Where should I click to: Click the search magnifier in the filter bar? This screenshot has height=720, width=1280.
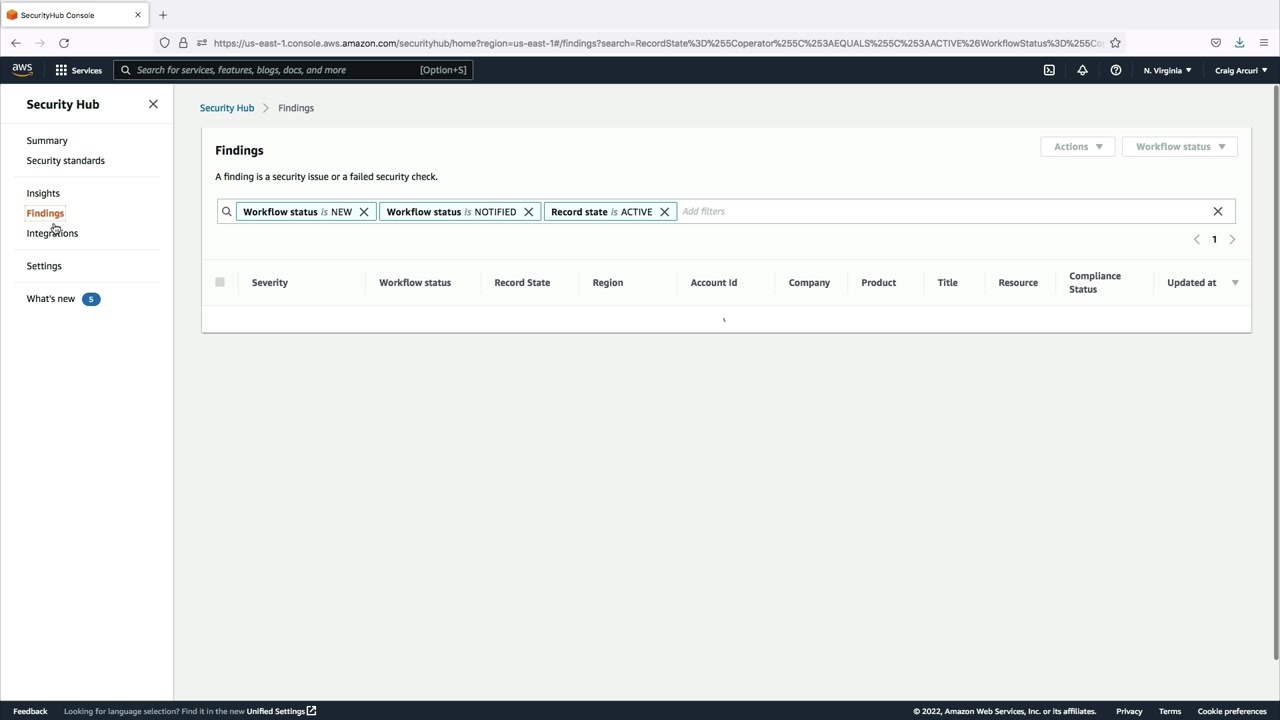coord(227,212)
